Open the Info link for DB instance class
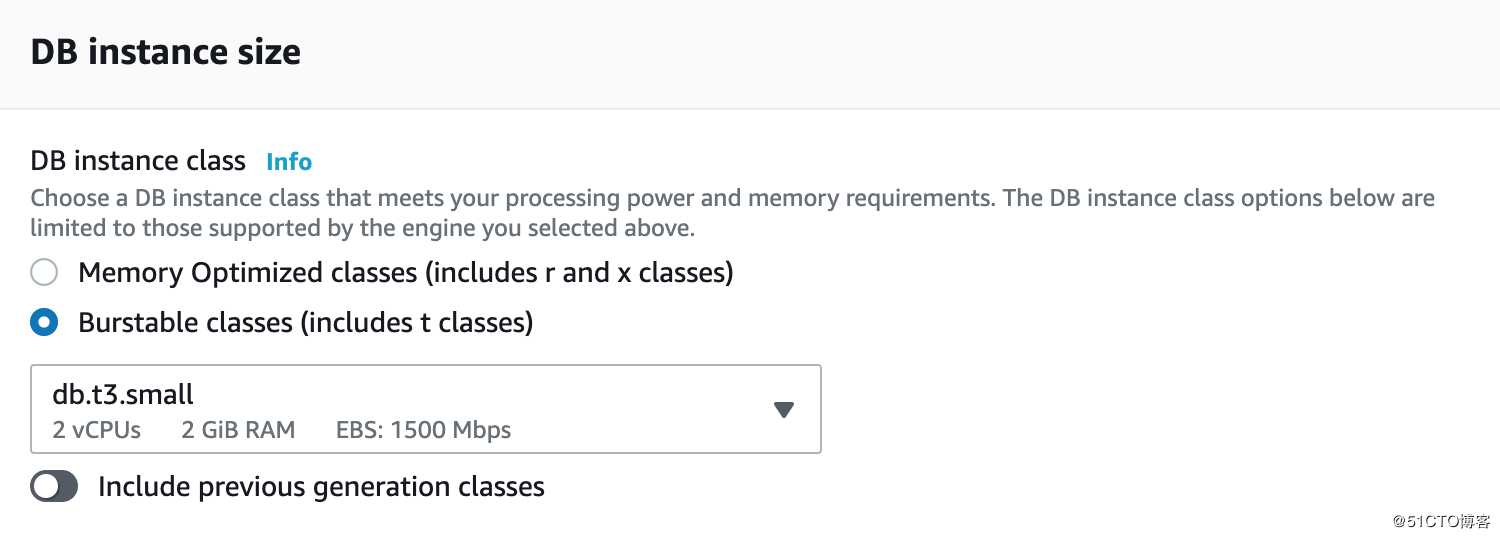Image resolution: width=1500 pixels, height=538 pixels. (x=289, y=162)
